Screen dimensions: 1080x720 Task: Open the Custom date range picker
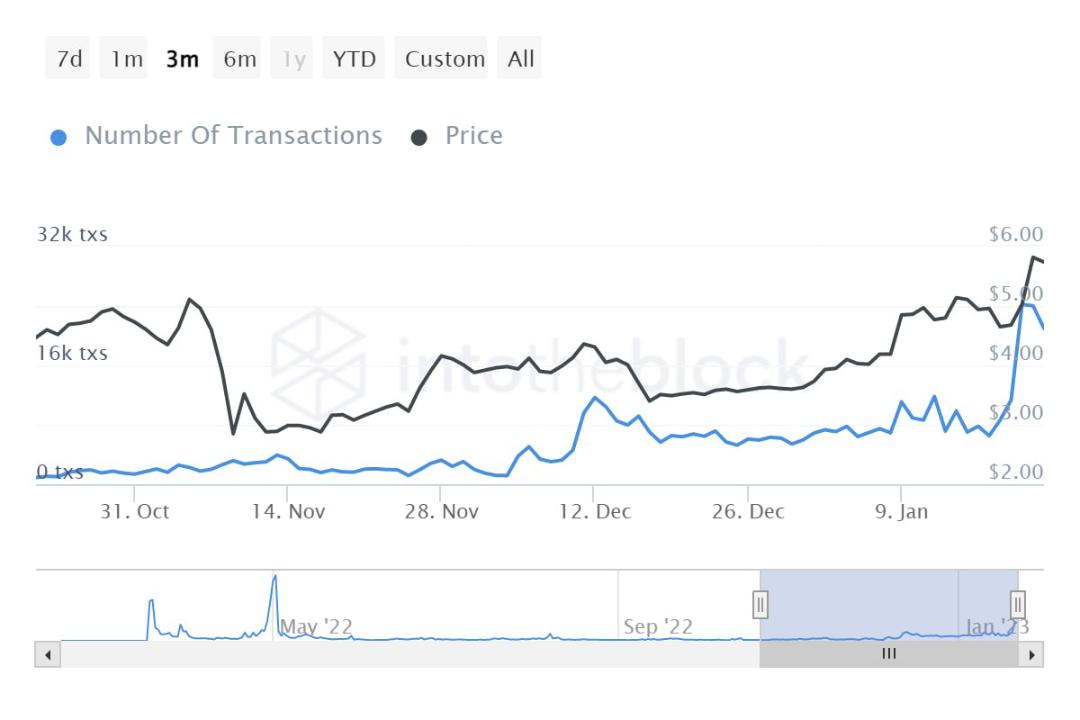click(445, 59)
